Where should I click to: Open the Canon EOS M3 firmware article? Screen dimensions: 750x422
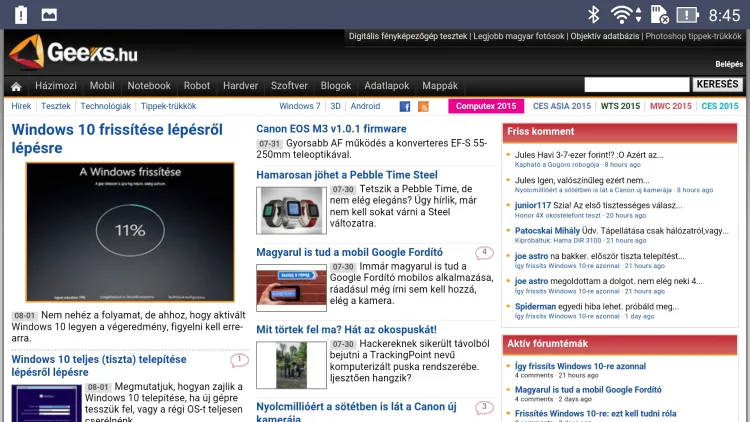point(331,129)
